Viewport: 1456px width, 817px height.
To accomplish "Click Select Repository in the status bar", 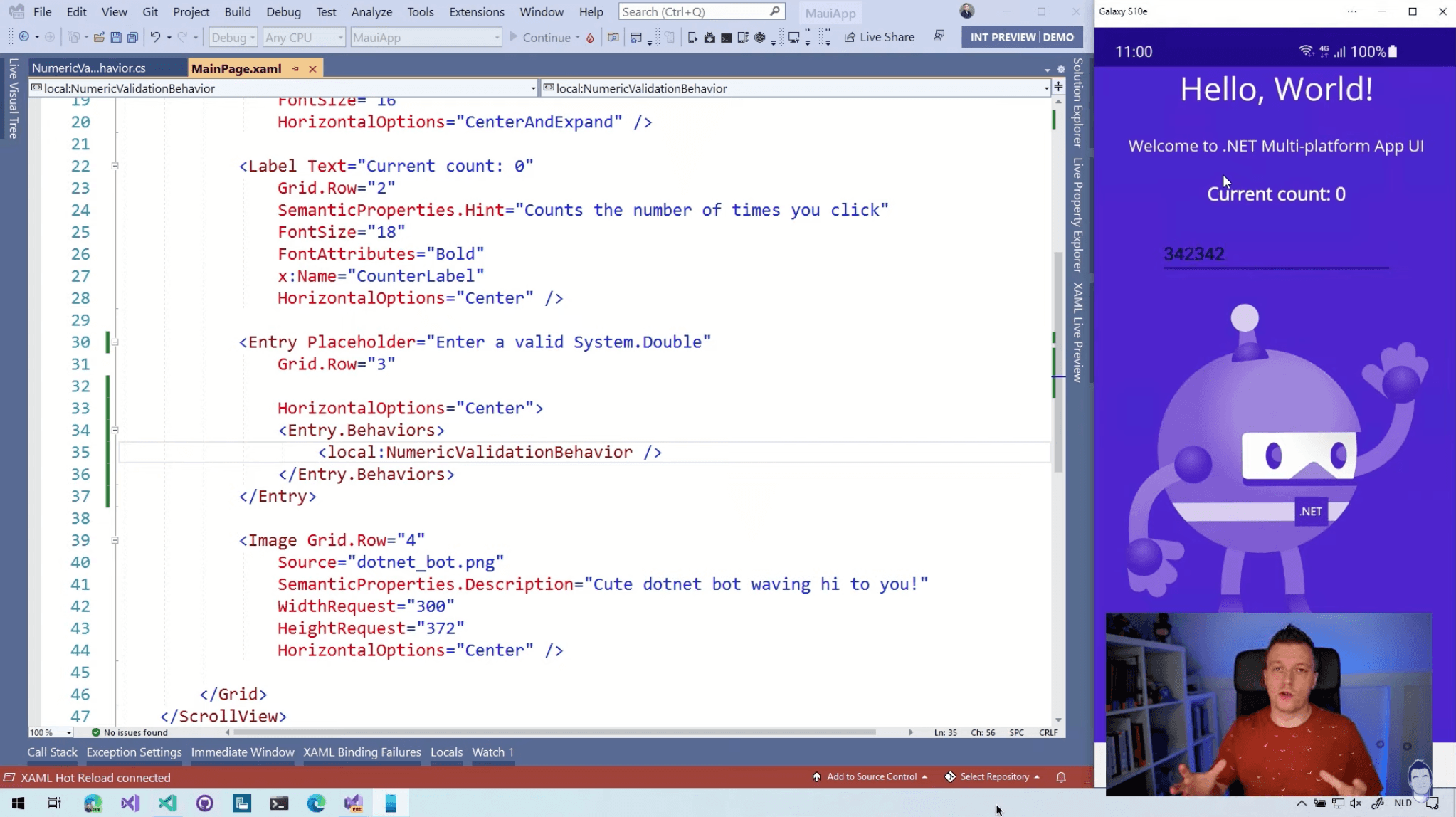I will click(993, 777).
